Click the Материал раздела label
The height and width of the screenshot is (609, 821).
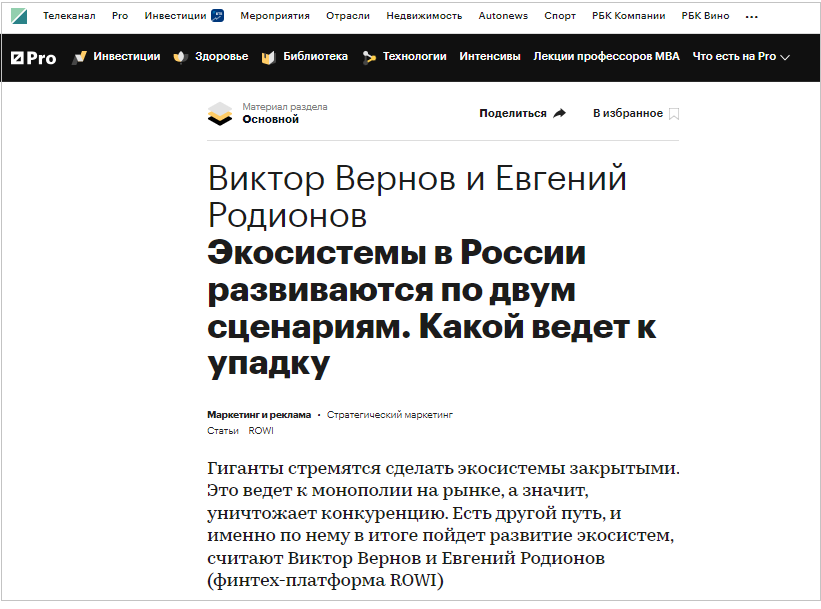point(284,107)
